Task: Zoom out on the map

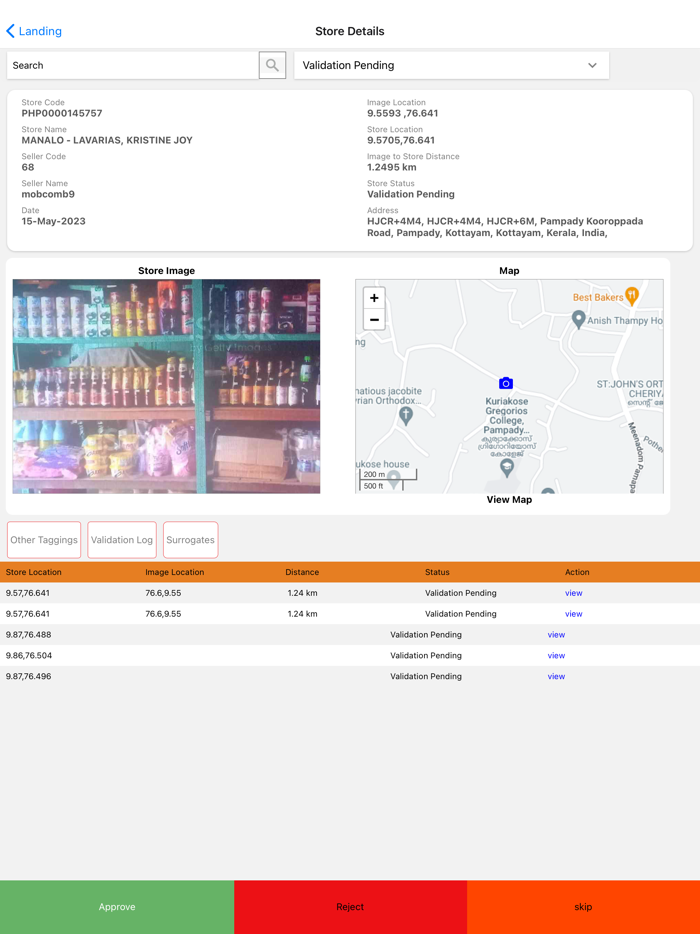Action: point(374,320)
